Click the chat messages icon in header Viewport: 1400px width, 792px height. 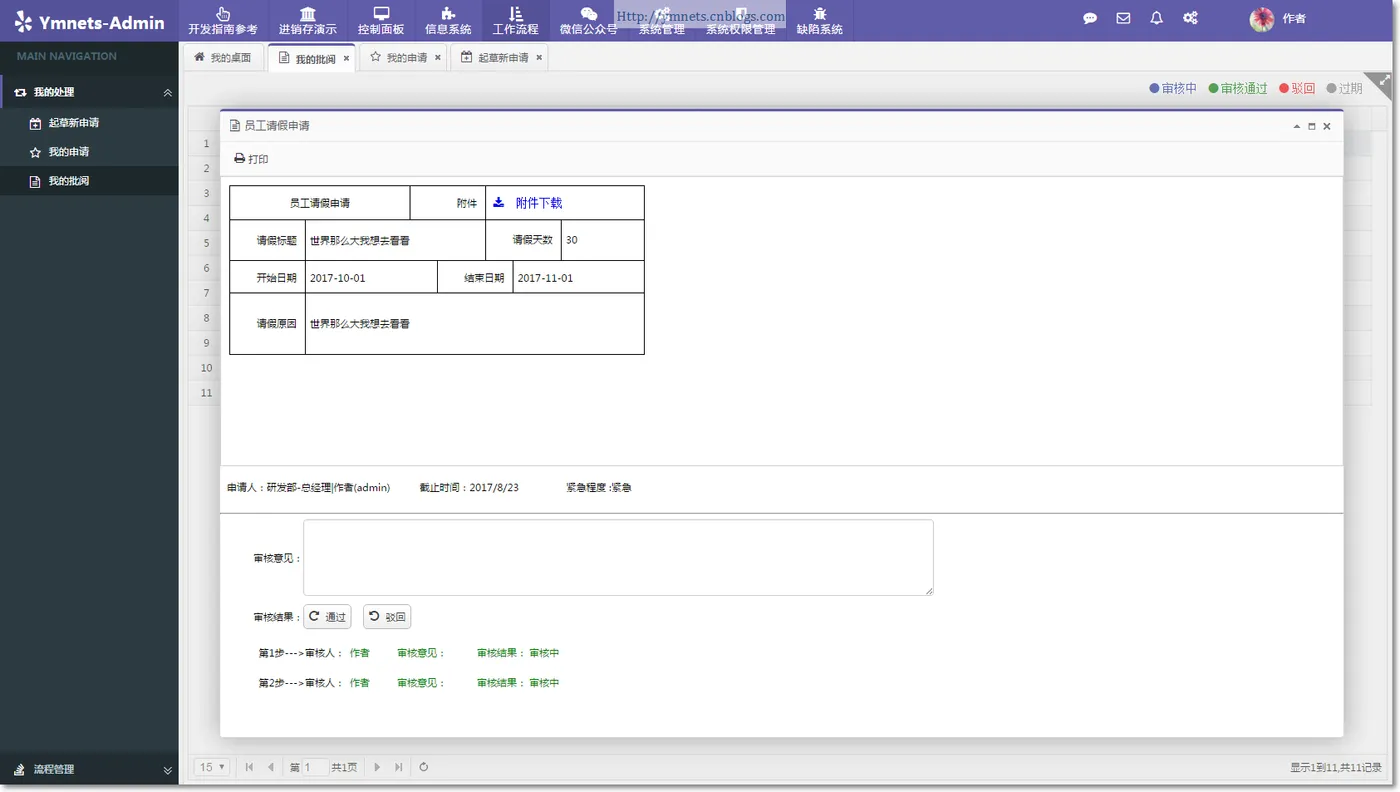point(1090,18)
